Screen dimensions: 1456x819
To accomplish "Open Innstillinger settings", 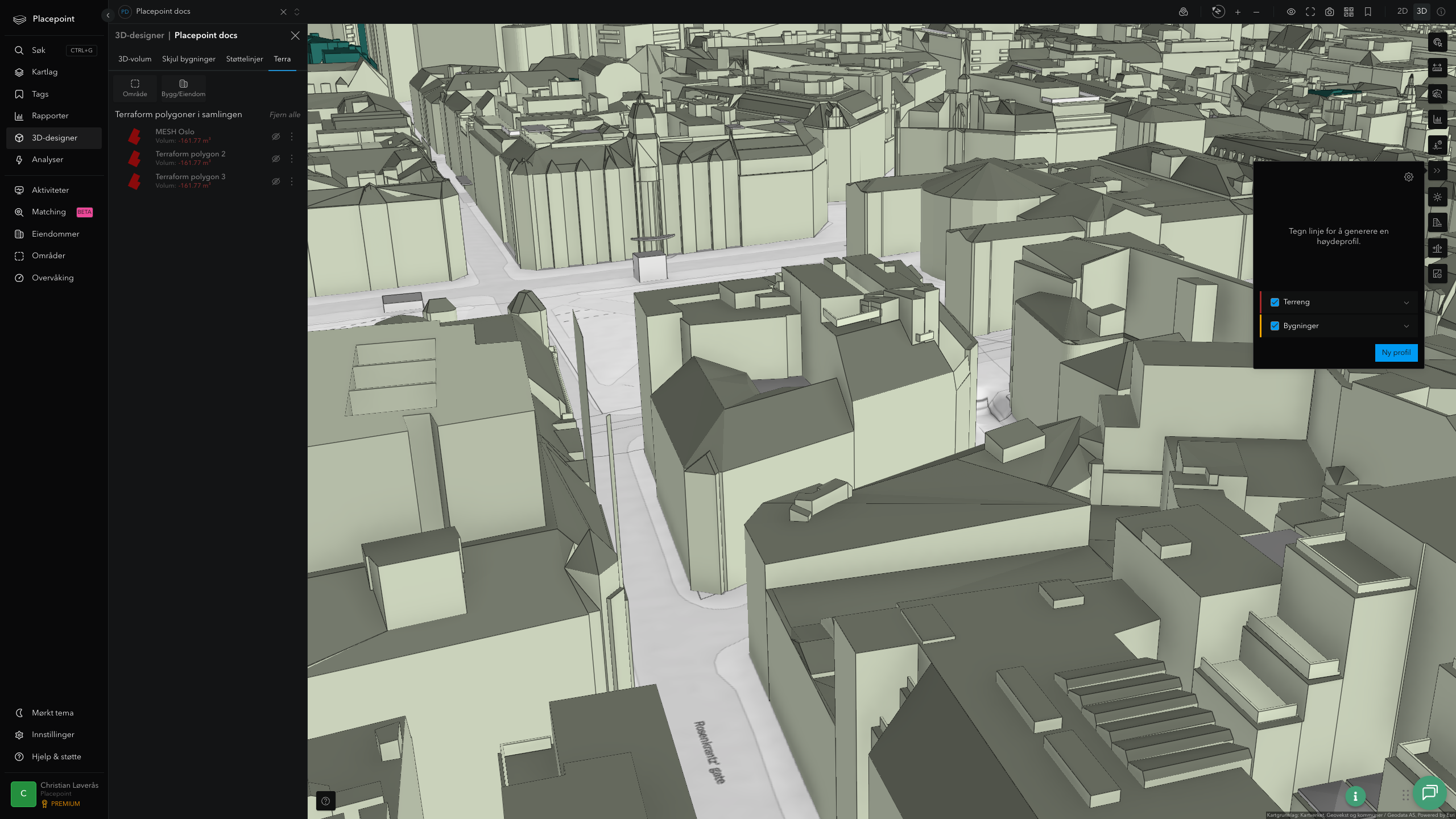I will pos(54,735).
